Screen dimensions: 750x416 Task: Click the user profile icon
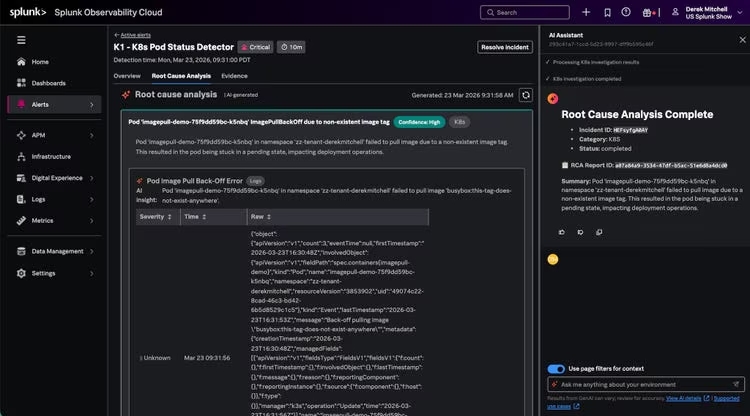coord(675,12)
